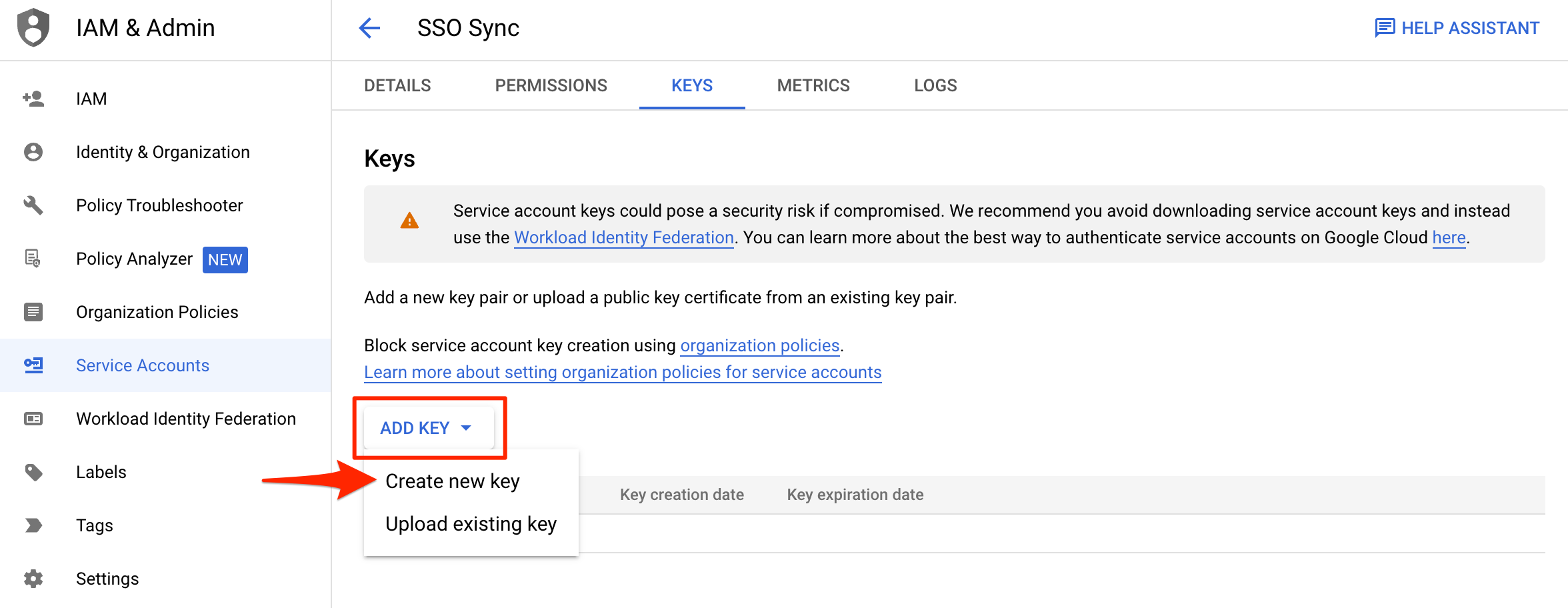1568x608 pixels.
Task: Open Policy Analyzer page
Action: (x=165, y=259)
